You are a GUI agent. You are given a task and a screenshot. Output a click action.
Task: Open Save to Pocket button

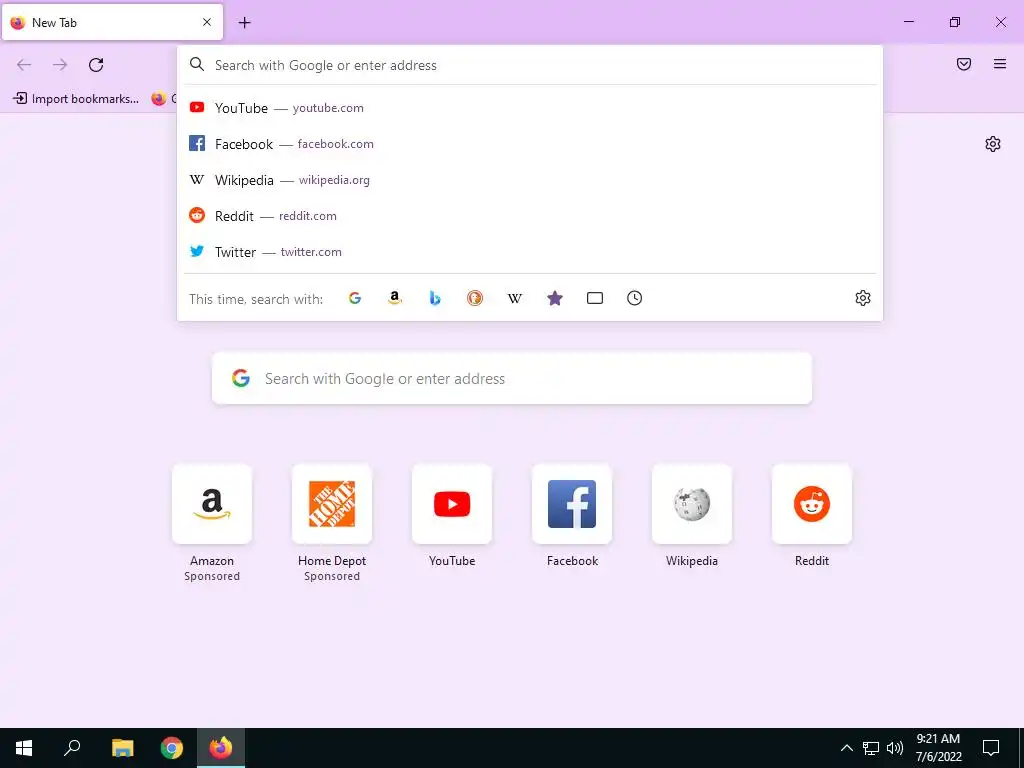pos(964,64)
